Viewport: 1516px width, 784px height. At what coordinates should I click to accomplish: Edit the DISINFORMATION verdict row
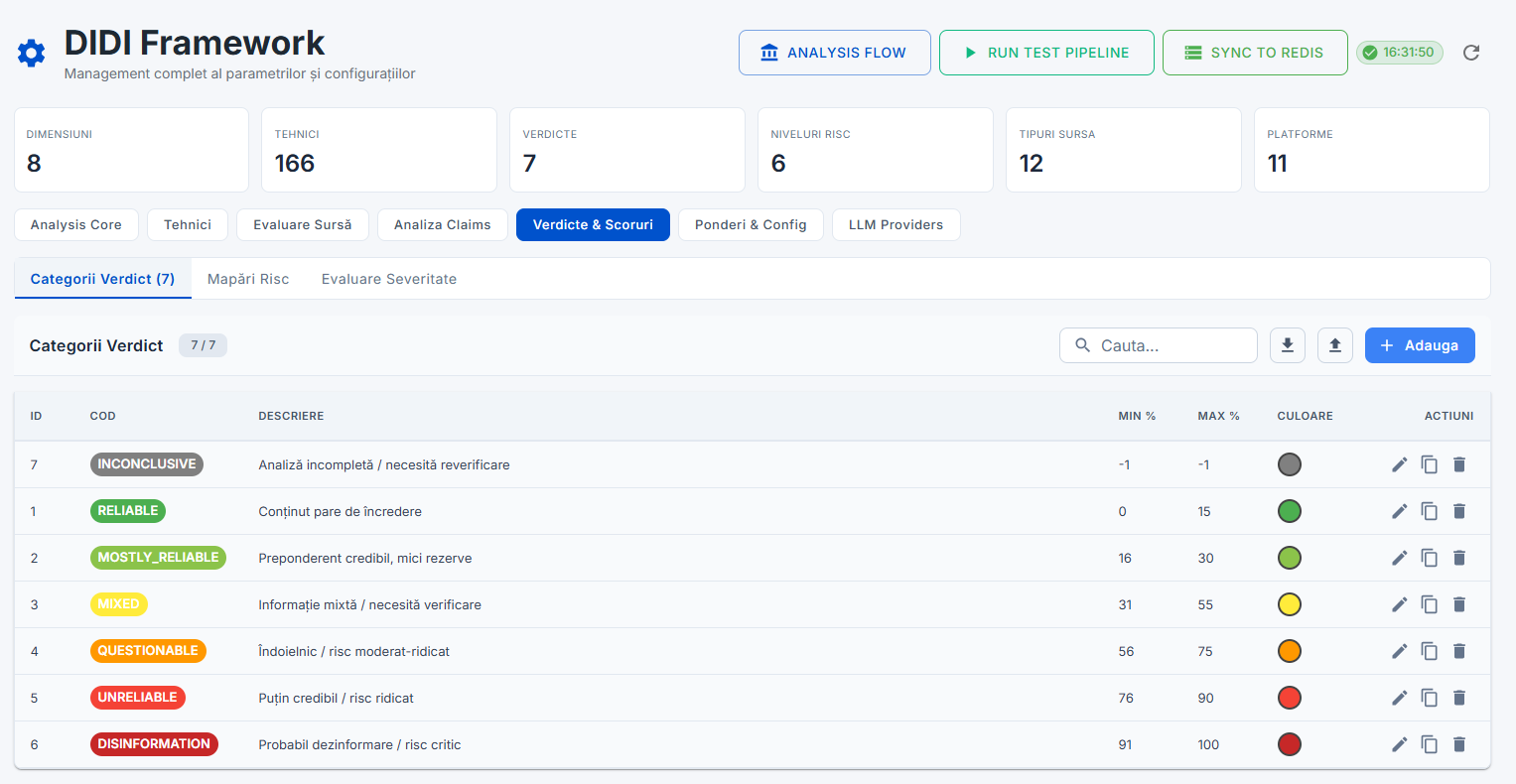(1400, 744)
